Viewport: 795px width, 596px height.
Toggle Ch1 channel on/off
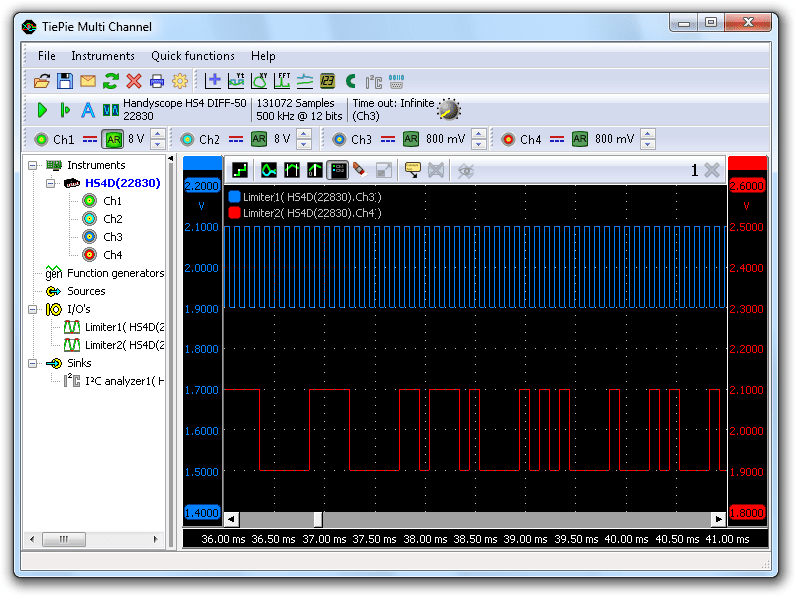coord(41,139)
